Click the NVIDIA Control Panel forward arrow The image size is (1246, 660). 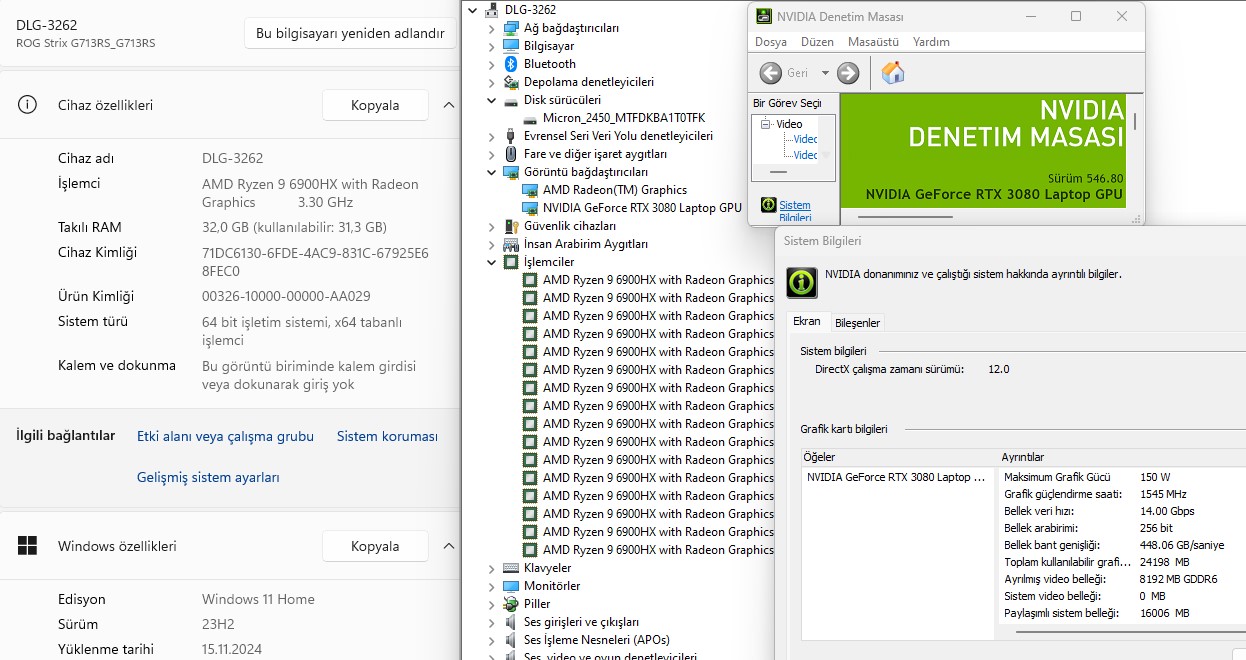(x=848, y=73)
